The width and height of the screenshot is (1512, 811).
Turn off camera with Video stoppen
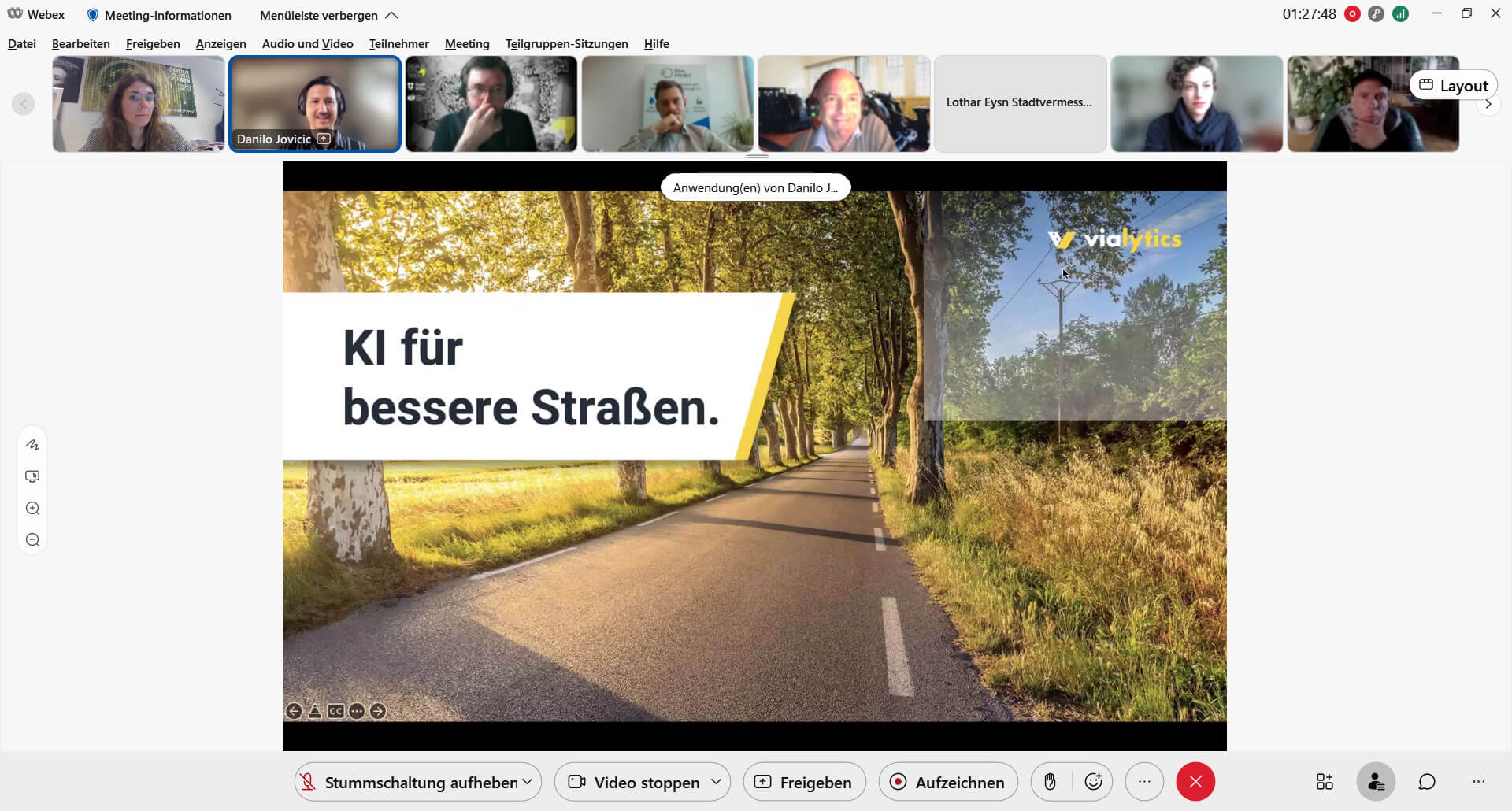(x=635, y=782)
